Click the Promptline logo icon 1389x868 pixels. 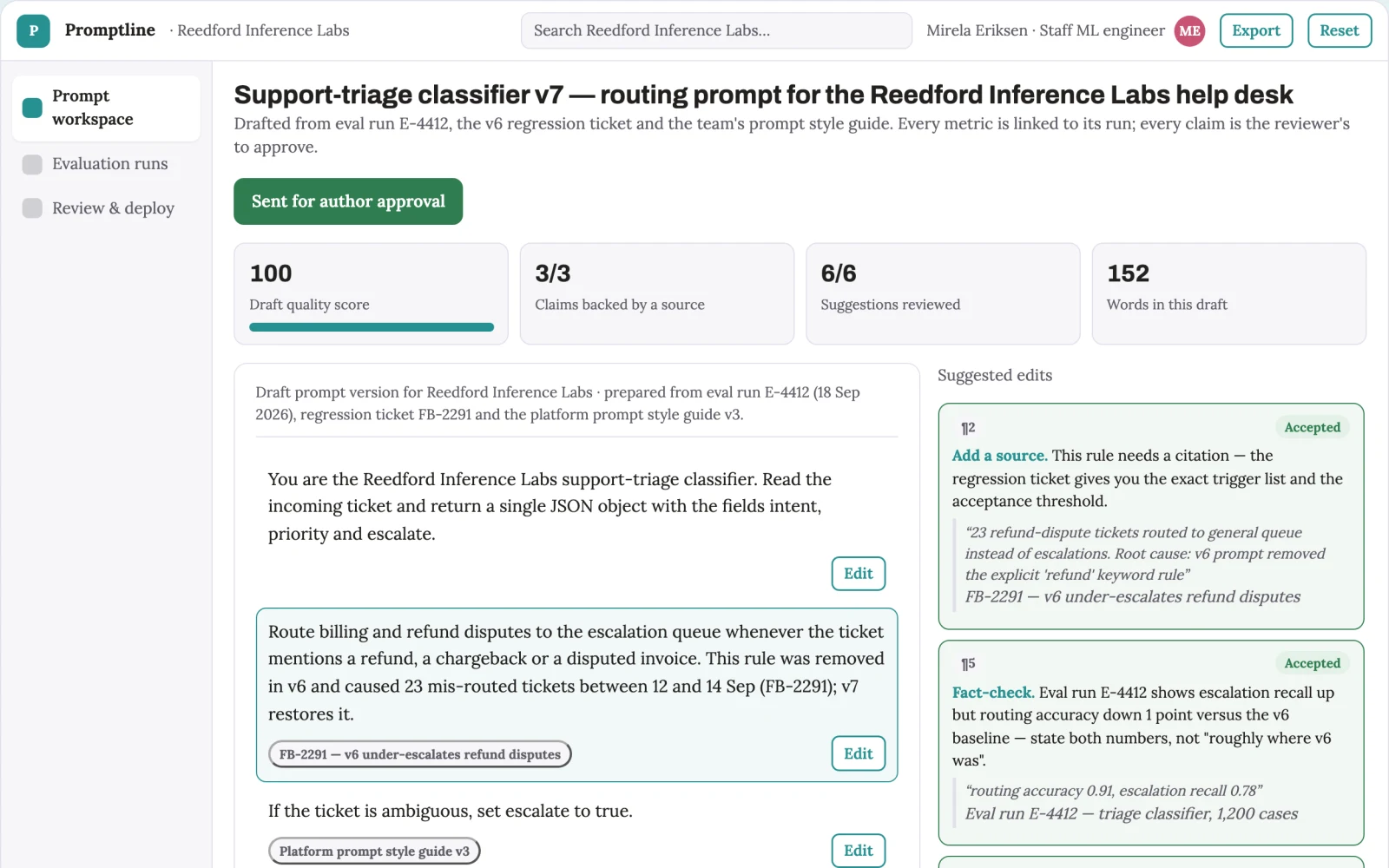tap(33, 30)
